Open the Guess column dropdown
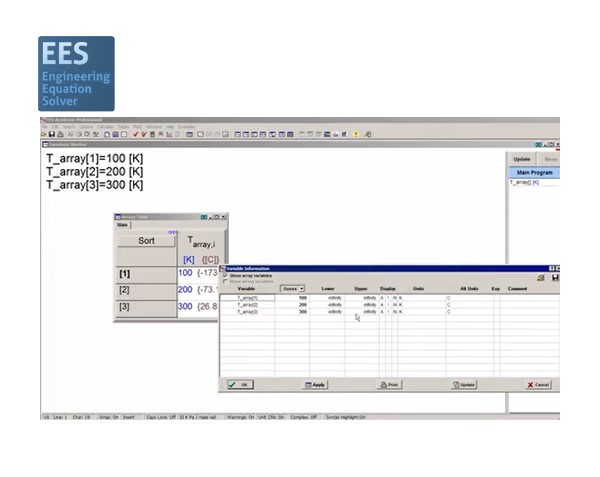This screenshot has width=600, height=477. (292, 288)
